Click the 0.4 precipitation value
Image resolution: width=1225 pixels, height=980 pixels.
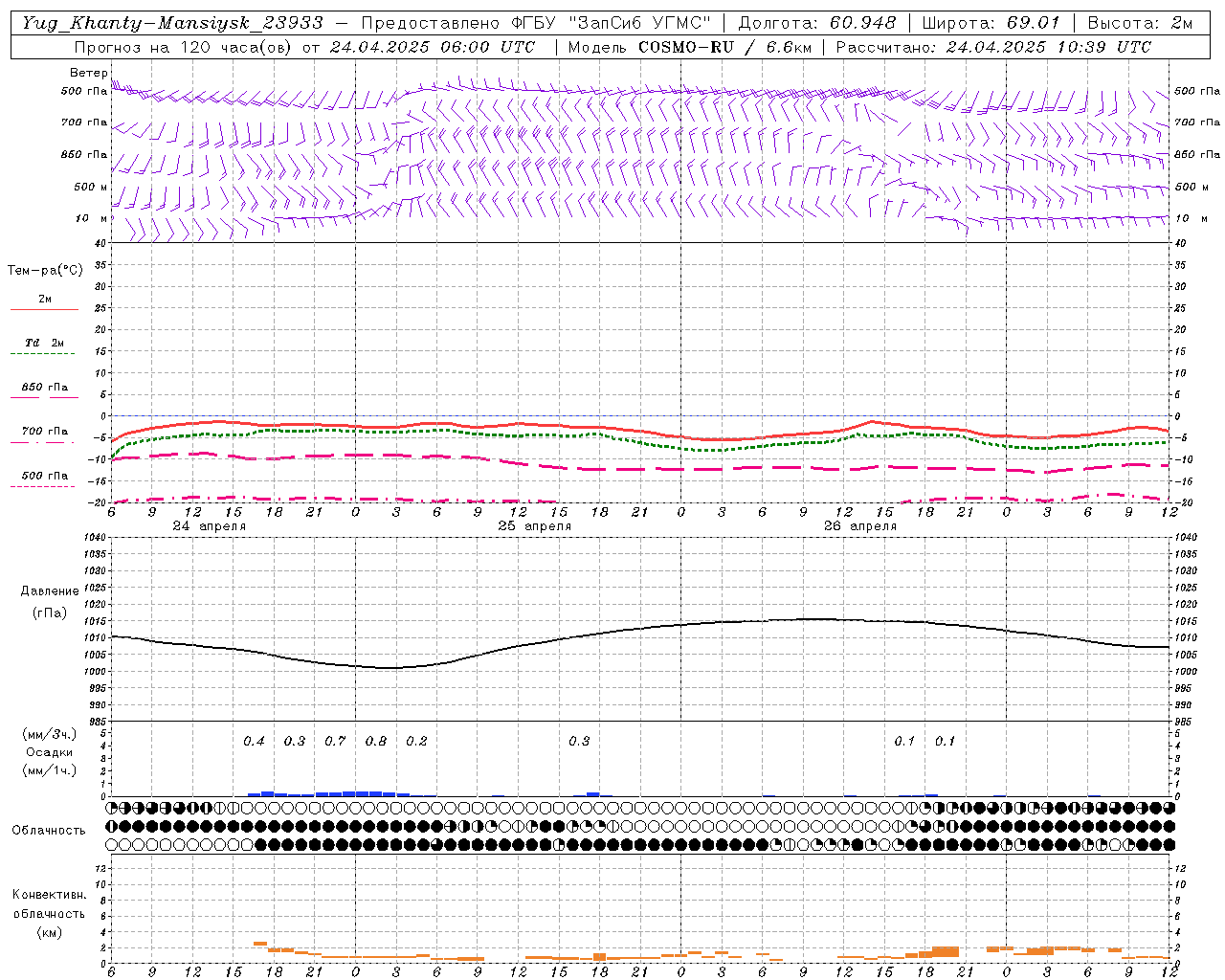click(x=254, y=742)
